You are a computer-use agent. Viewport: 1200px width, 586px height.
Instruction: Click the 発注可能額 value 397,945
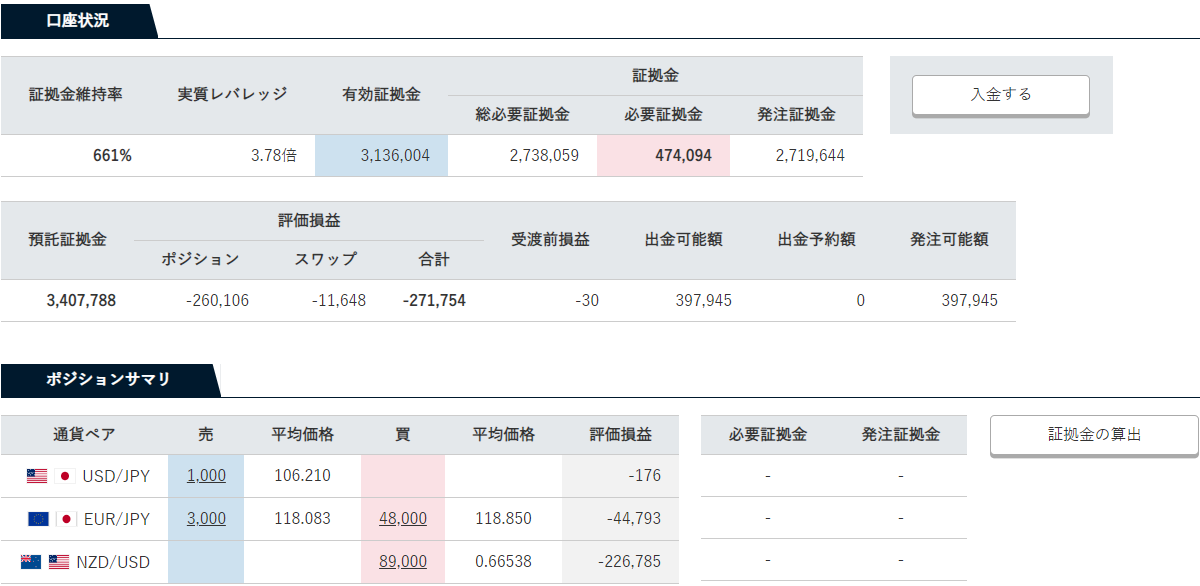pos(970,300)
